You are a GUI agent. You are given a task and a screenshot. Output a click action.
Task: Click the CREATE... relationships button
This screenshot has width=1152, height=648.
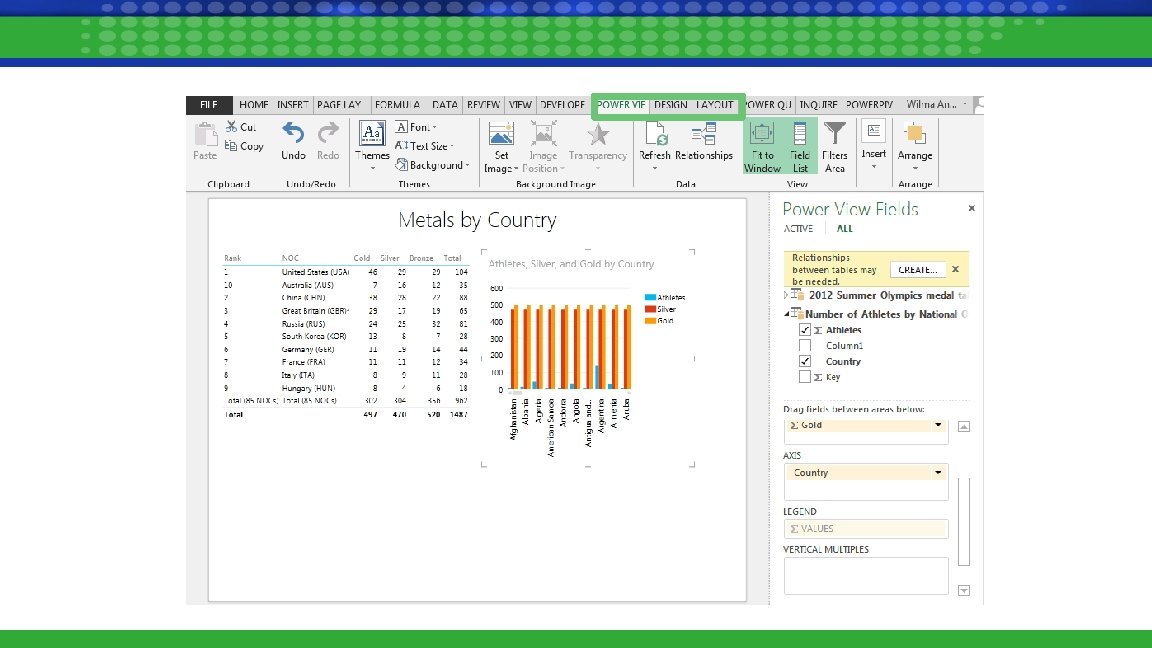coord(917,270)
